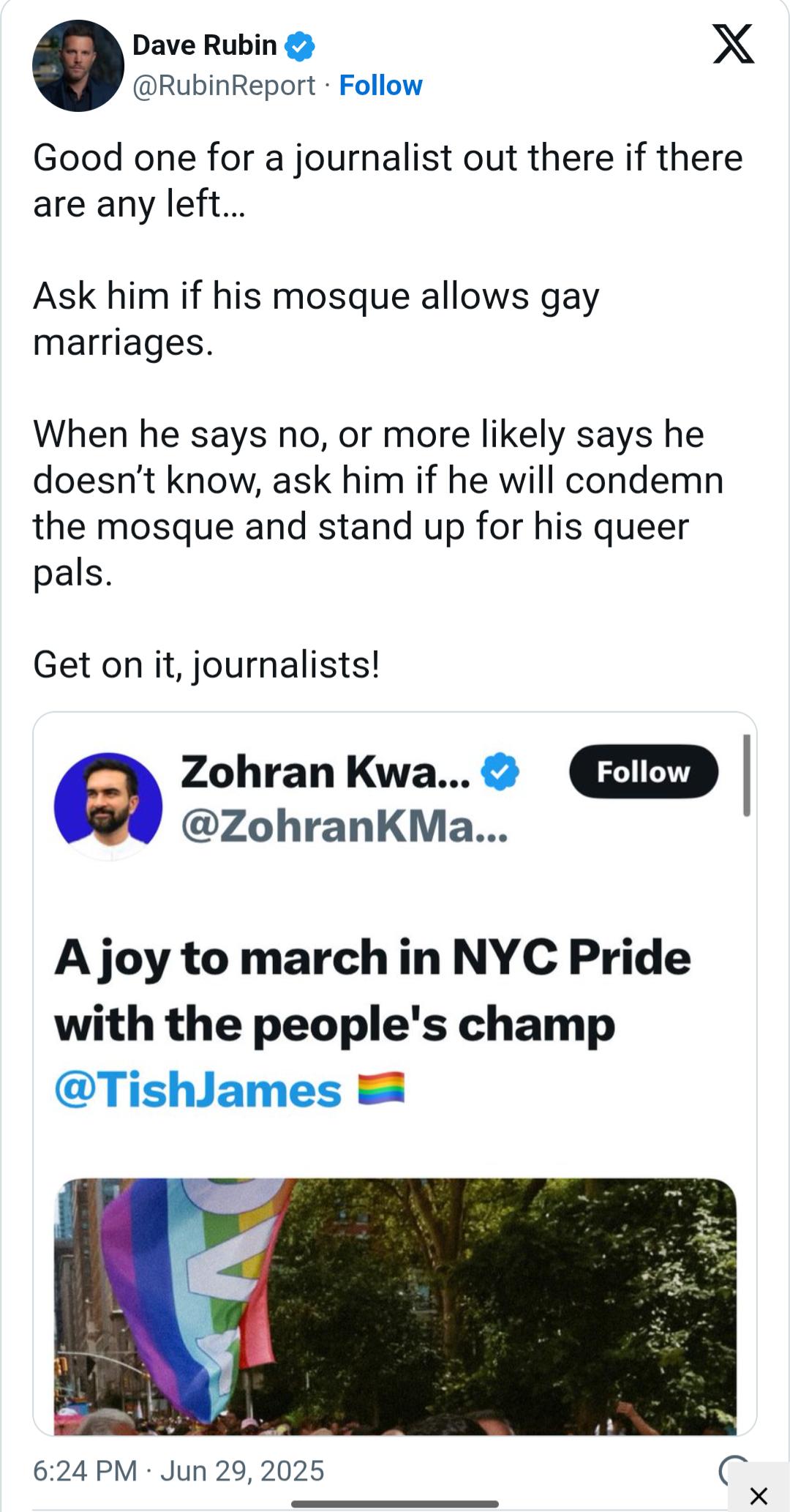This screenshot has width=790, height=1512.
Task: Click the @ZohranKMa... handle text
Action: coord(345,828)
